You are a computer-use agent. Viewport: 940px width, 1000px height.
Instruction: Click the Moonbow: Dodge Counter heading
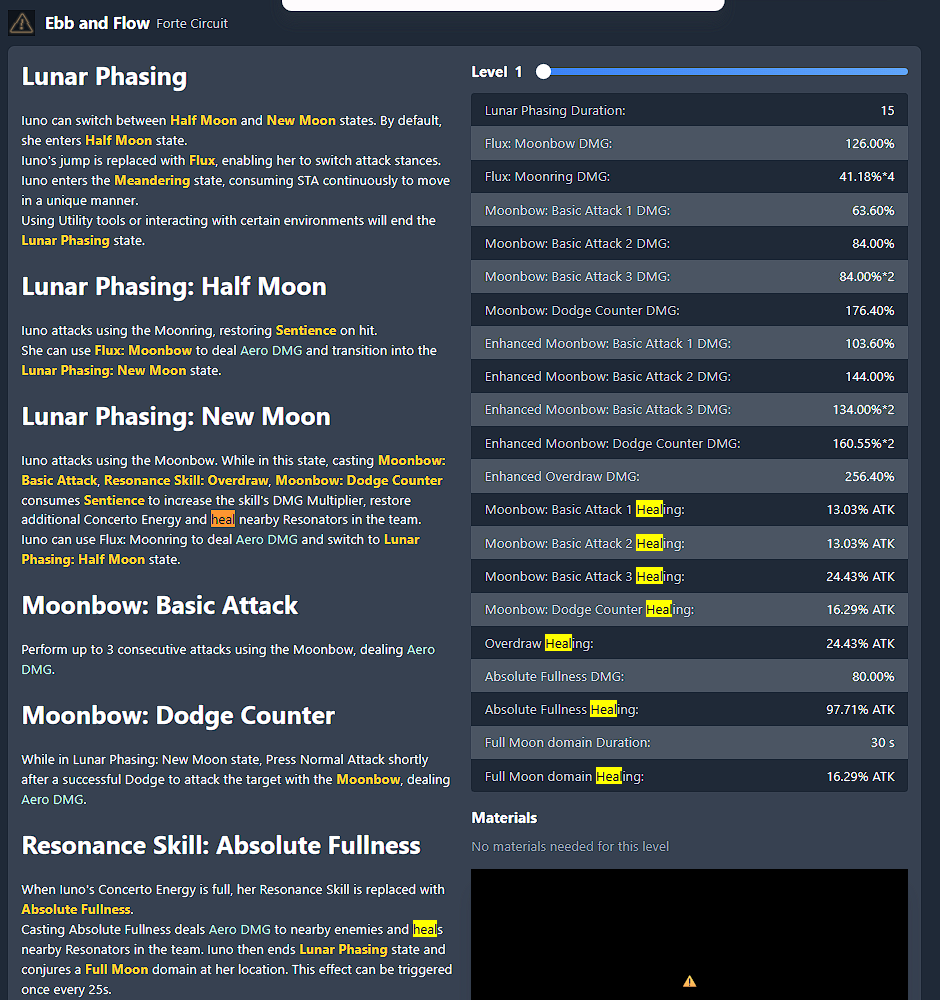[178, 716]
